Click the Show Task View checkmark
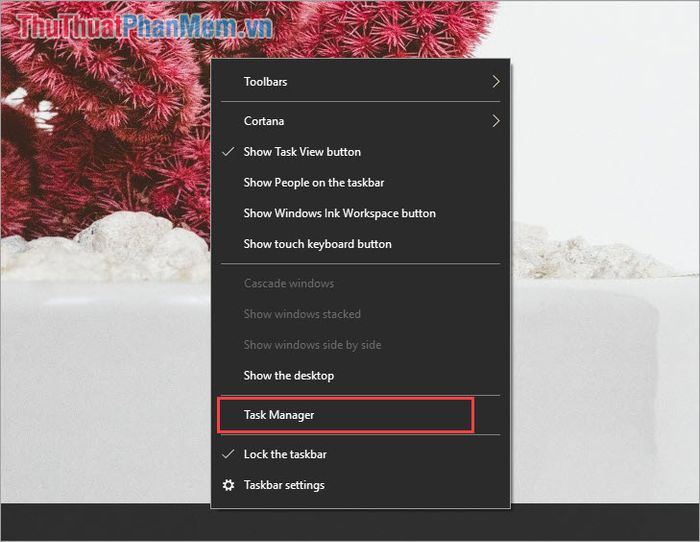 pos(228,152)
